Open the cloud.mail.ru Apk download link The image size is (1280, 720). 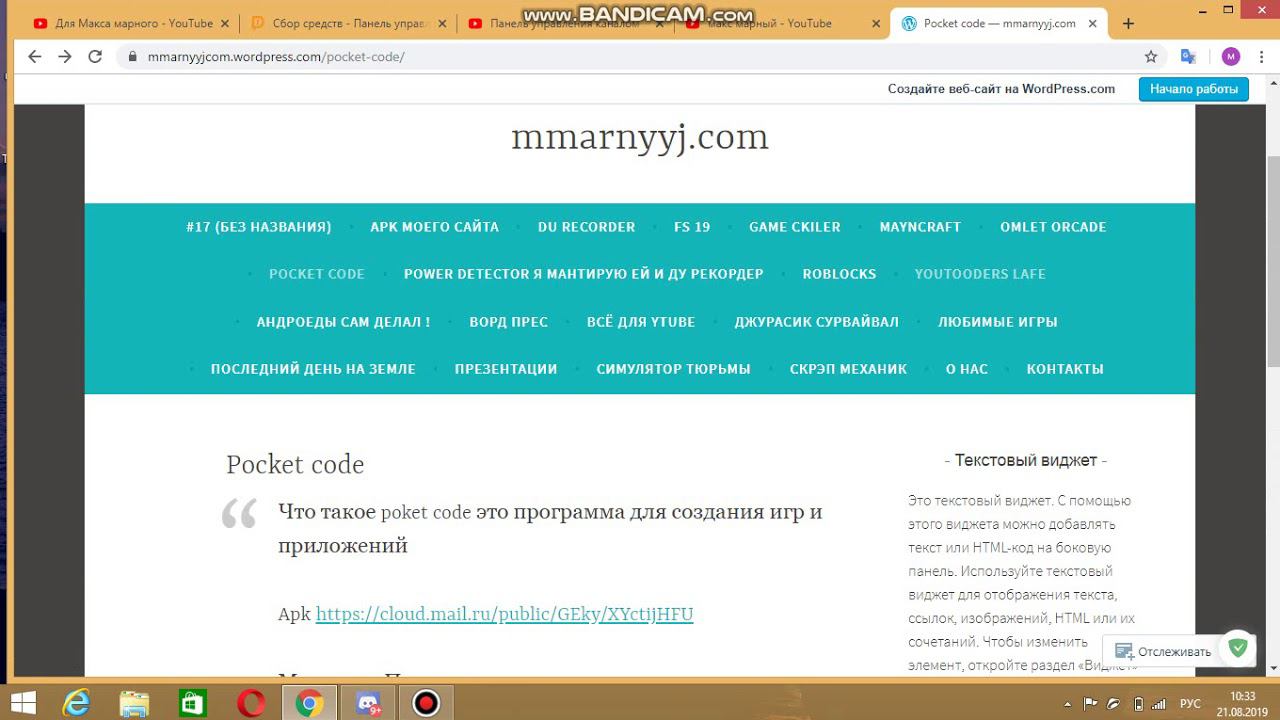click(x=504, y=614)
